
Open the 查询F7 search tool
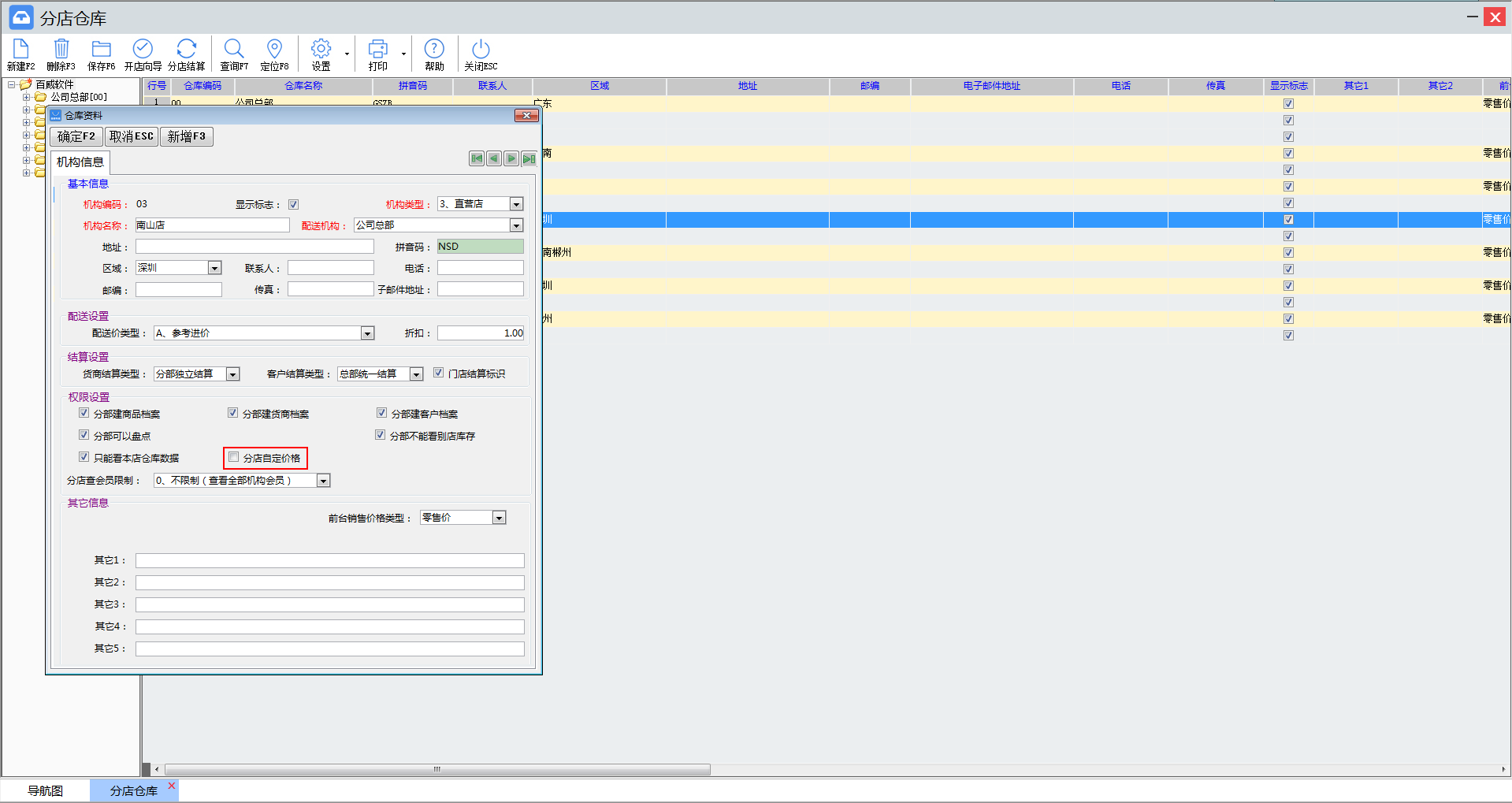pos(234,49)
